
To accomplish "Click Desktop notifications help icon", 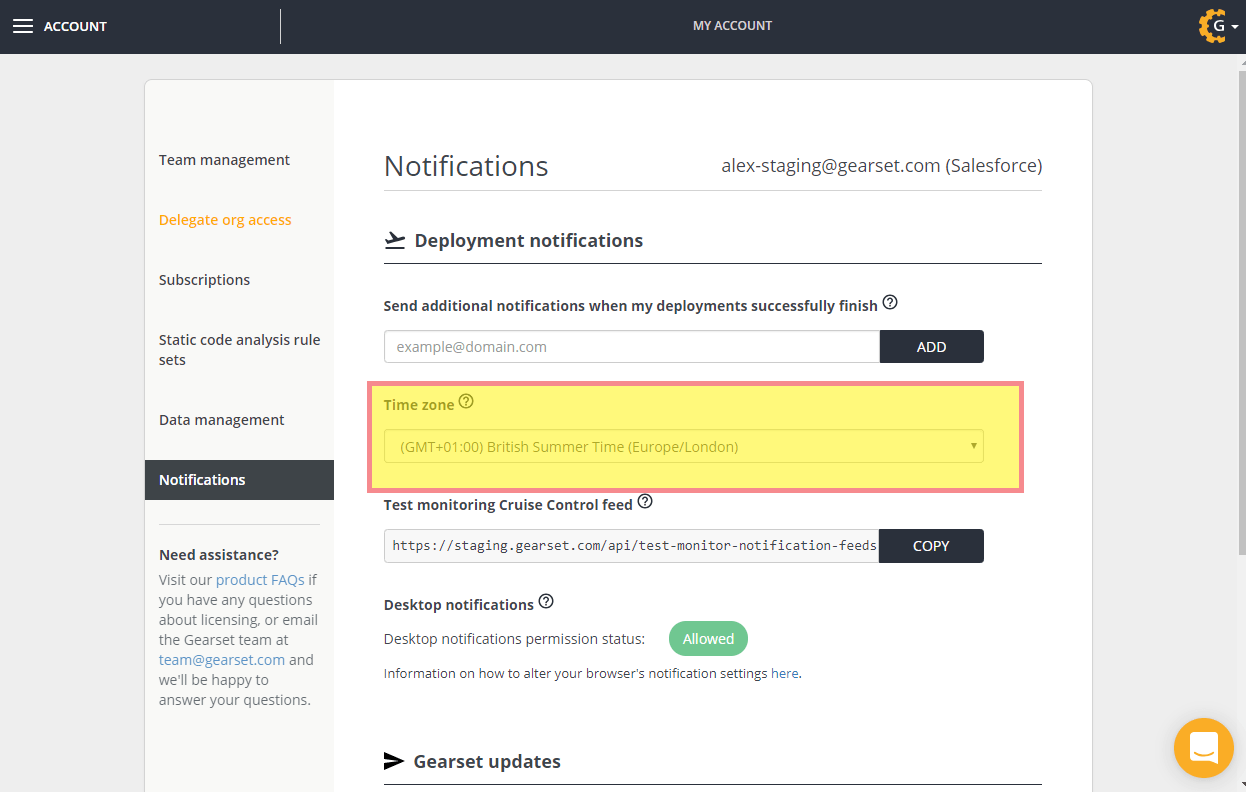I will pos(546,602).
